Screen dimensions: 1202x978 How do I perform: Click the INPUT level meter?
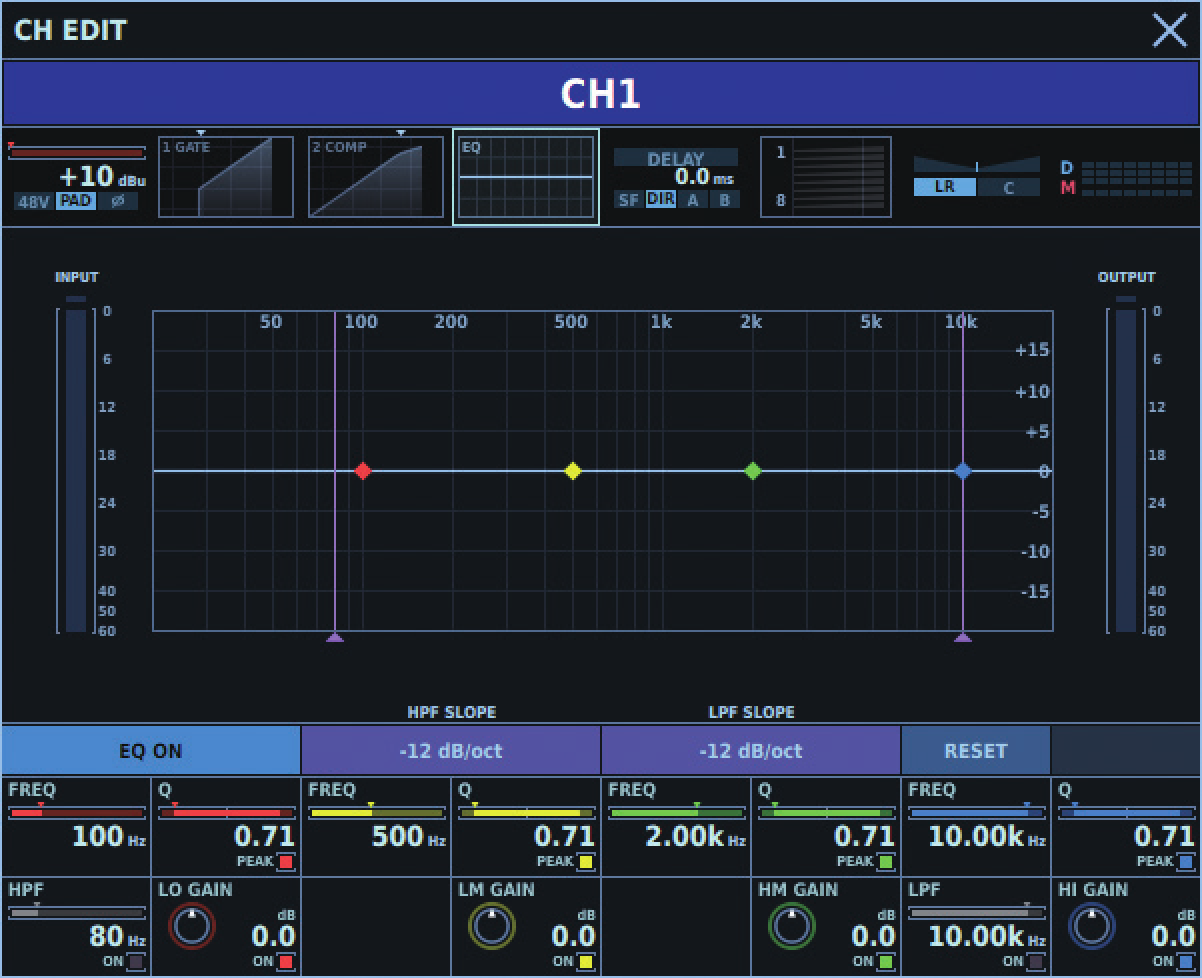76,470
